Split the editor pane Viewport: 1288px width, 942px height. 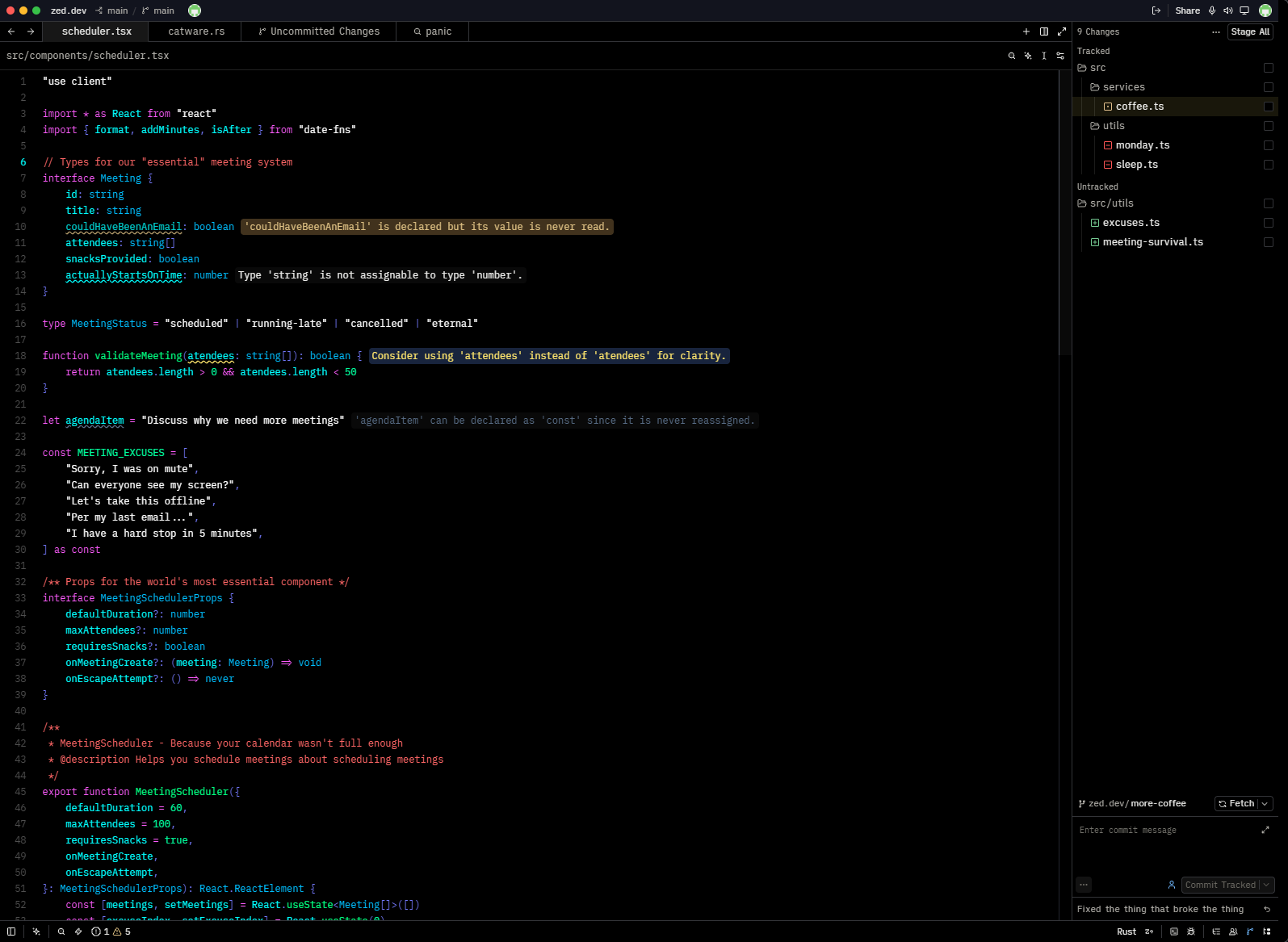(x=1044, y=31)
